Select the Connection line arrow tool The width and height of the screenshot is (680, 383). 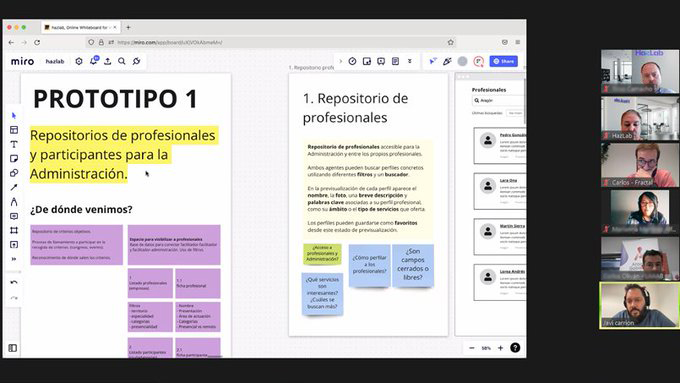coord(14,187)
